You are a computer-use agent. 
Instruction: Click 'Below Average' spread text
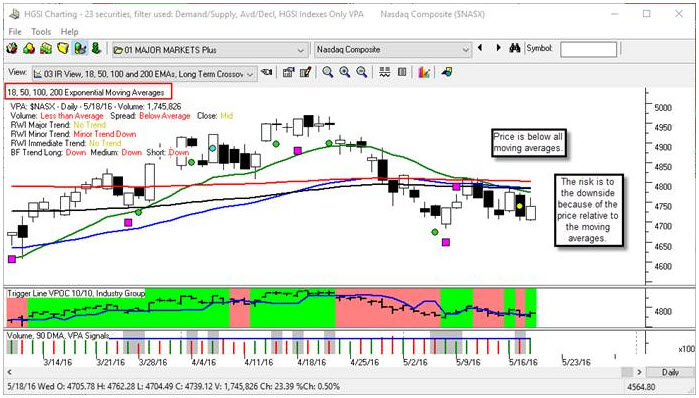164,115
